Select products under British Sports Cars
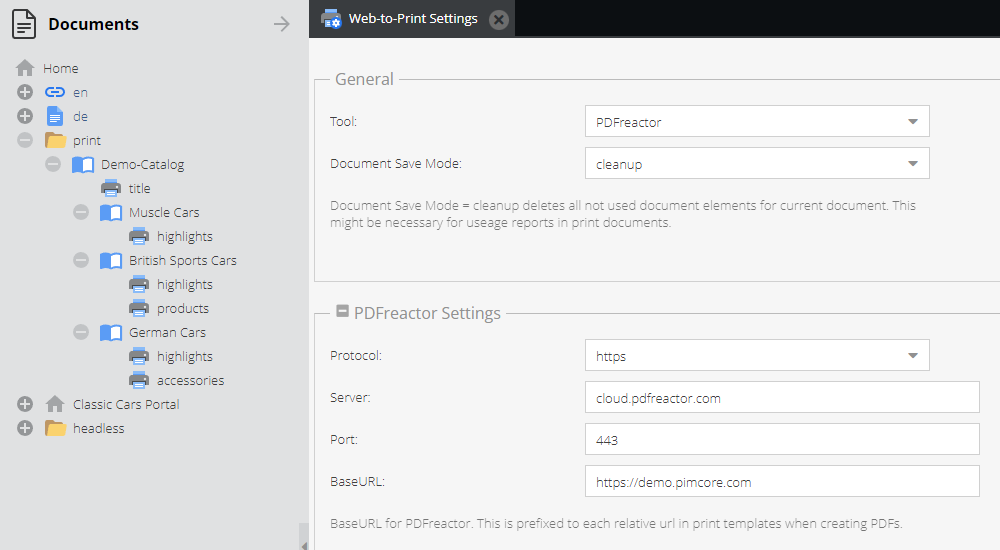Screen dimensions: 1000x550 point(182,308)
